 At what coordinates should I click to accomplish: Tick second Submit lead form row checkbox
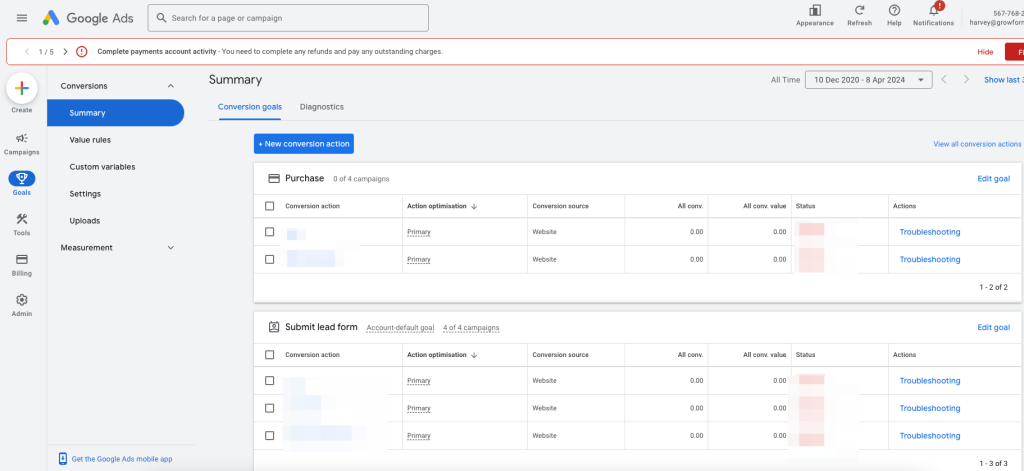pyautogui.click(x=270, y=408)
